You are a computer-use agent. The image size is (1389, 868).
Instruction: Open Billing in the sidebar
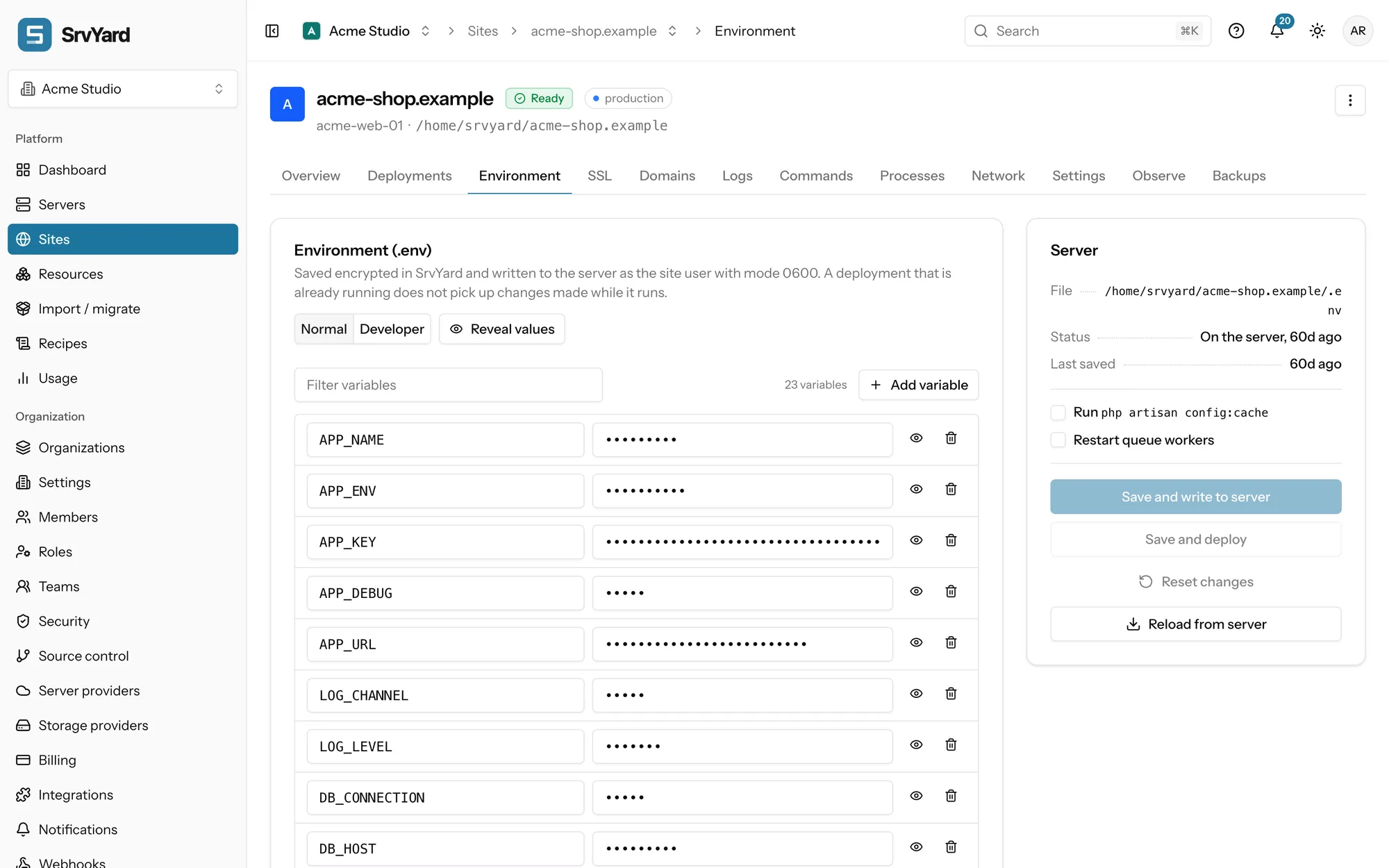point(123,760)
